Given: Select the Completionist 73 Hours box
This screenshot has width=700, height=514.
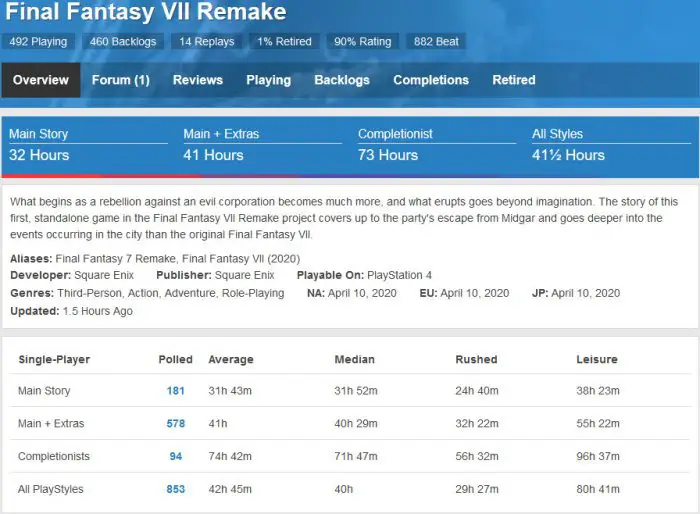Looking at the screenshot, I should click(437, 145).
